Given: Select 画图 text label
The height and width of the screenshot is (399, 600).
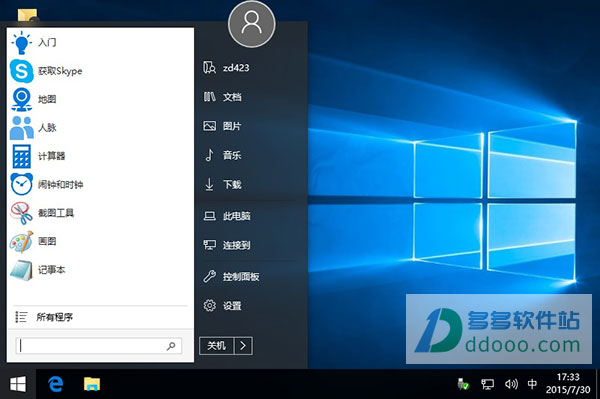Looking at the screenshot, I should coord(47,241).
